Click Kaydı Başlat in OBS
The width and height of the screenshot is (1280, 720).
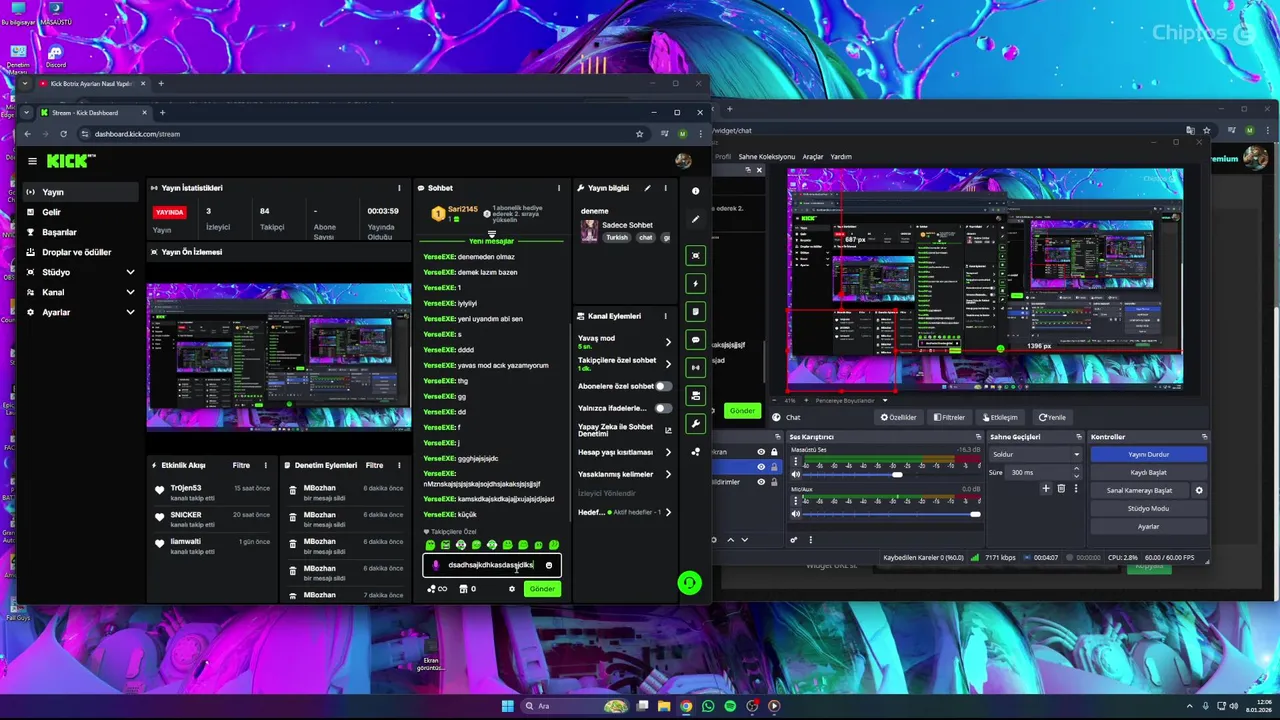point(1148,472)
